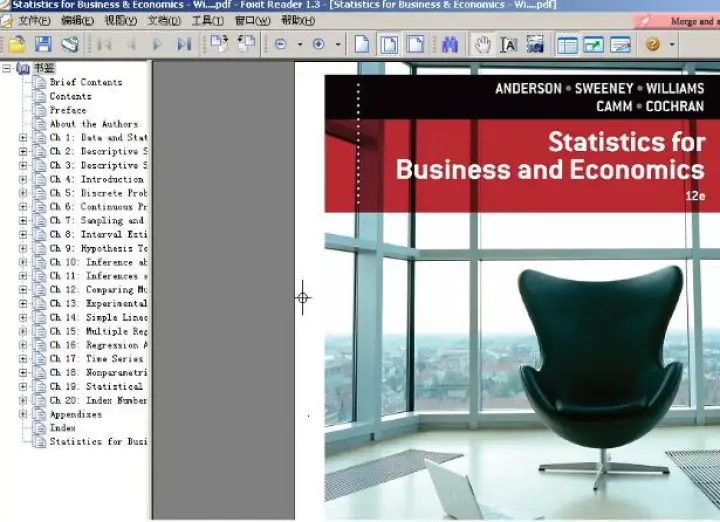Select Actual Size page icon

point(362,45)
